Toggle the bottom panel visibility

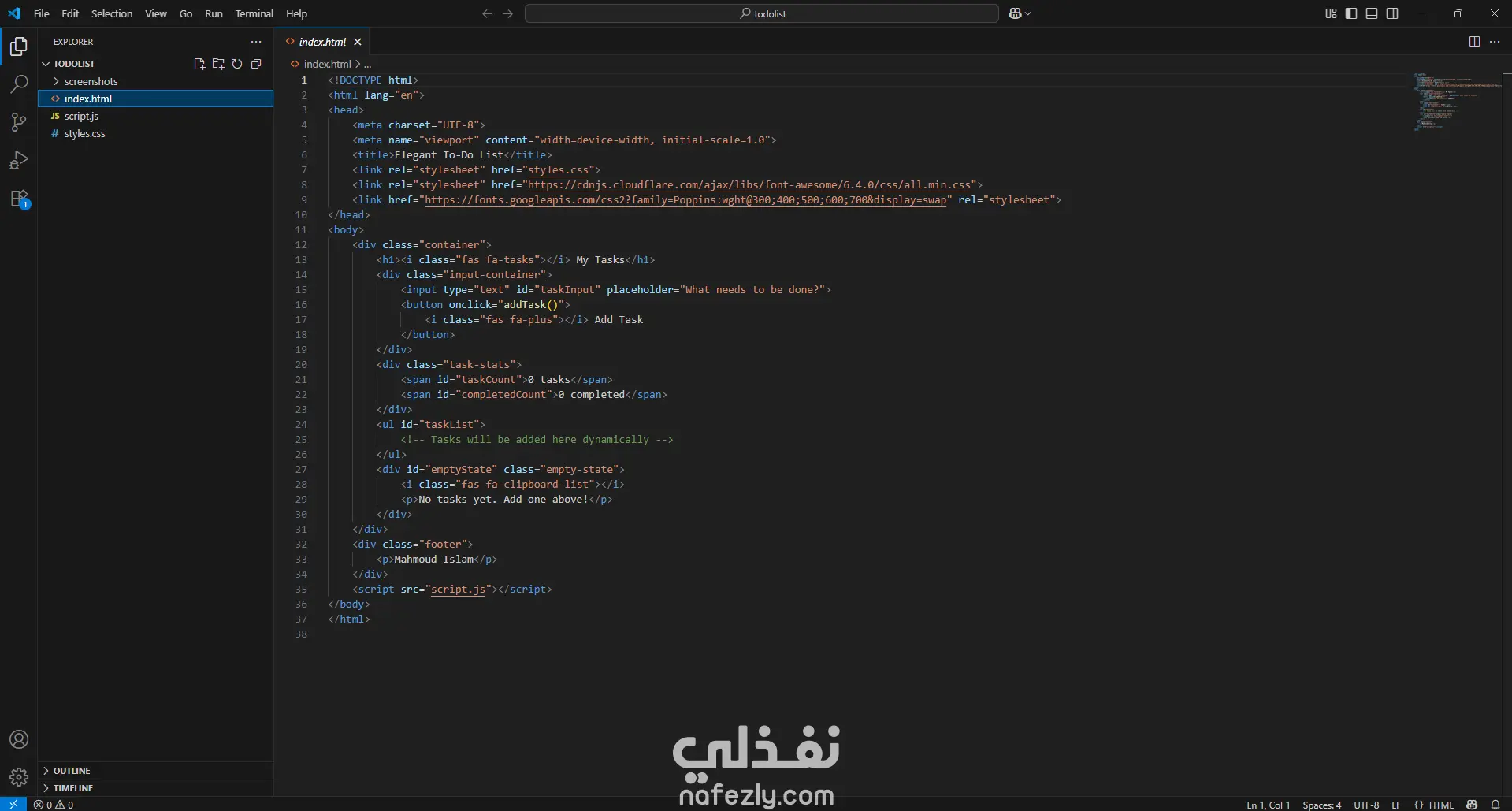click(1372, 13)
